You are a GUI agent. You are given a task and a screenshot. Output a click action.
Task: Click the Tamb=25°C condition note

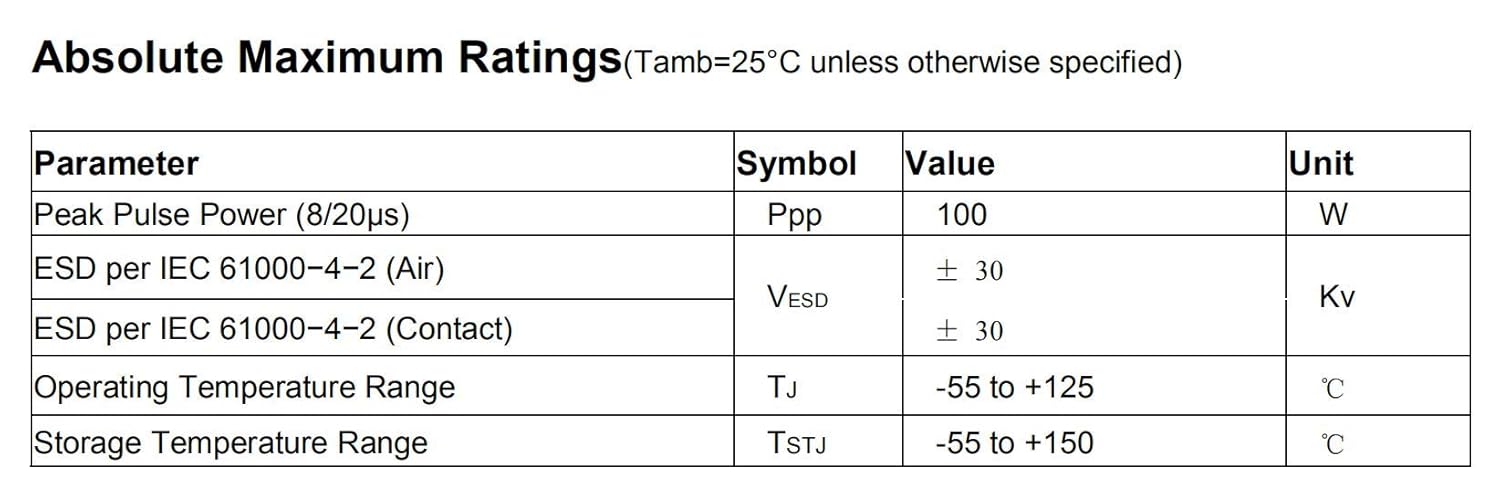point(902,63)
